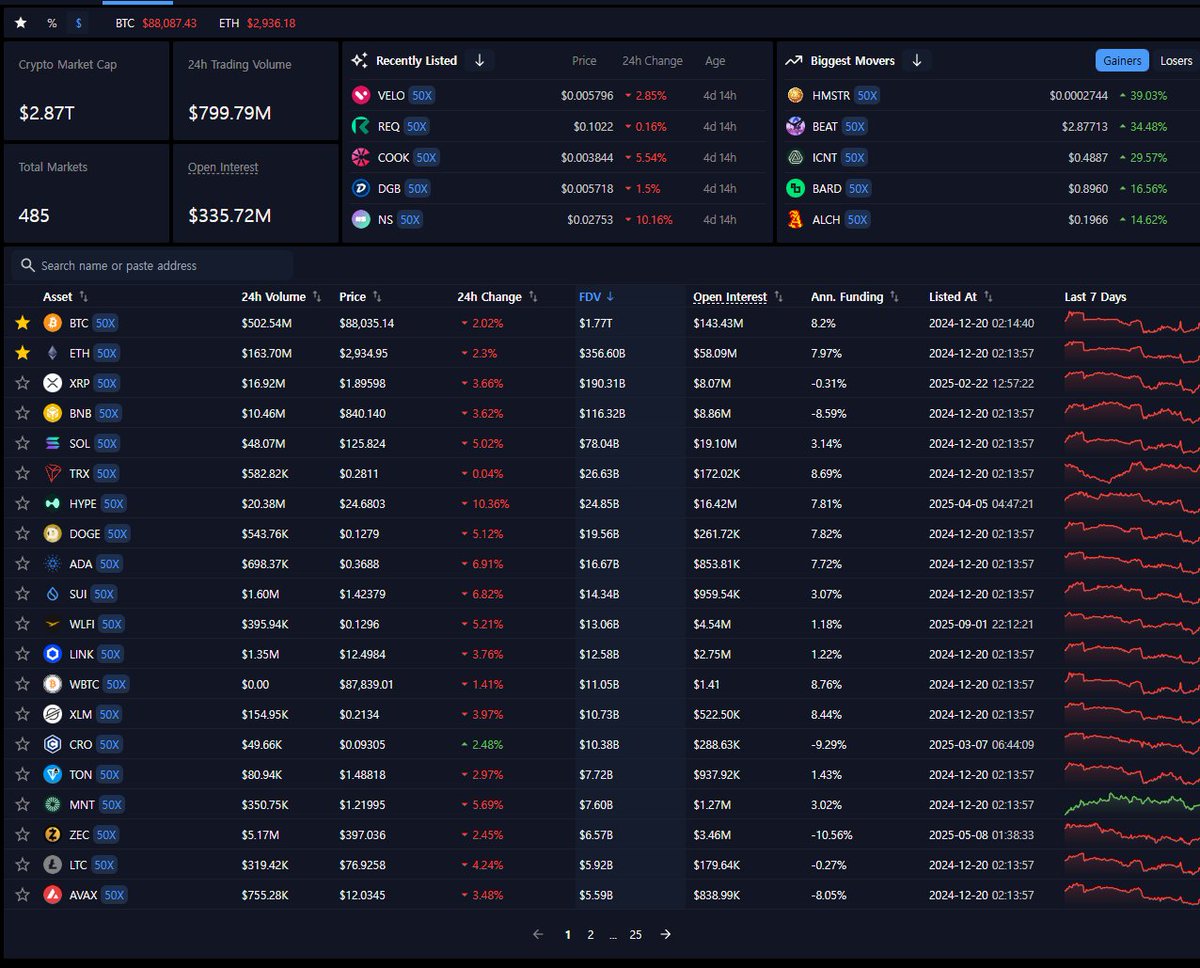1200x968 pixels.
Task: Add XRP to favorites with star
Action: click(22, 383)
